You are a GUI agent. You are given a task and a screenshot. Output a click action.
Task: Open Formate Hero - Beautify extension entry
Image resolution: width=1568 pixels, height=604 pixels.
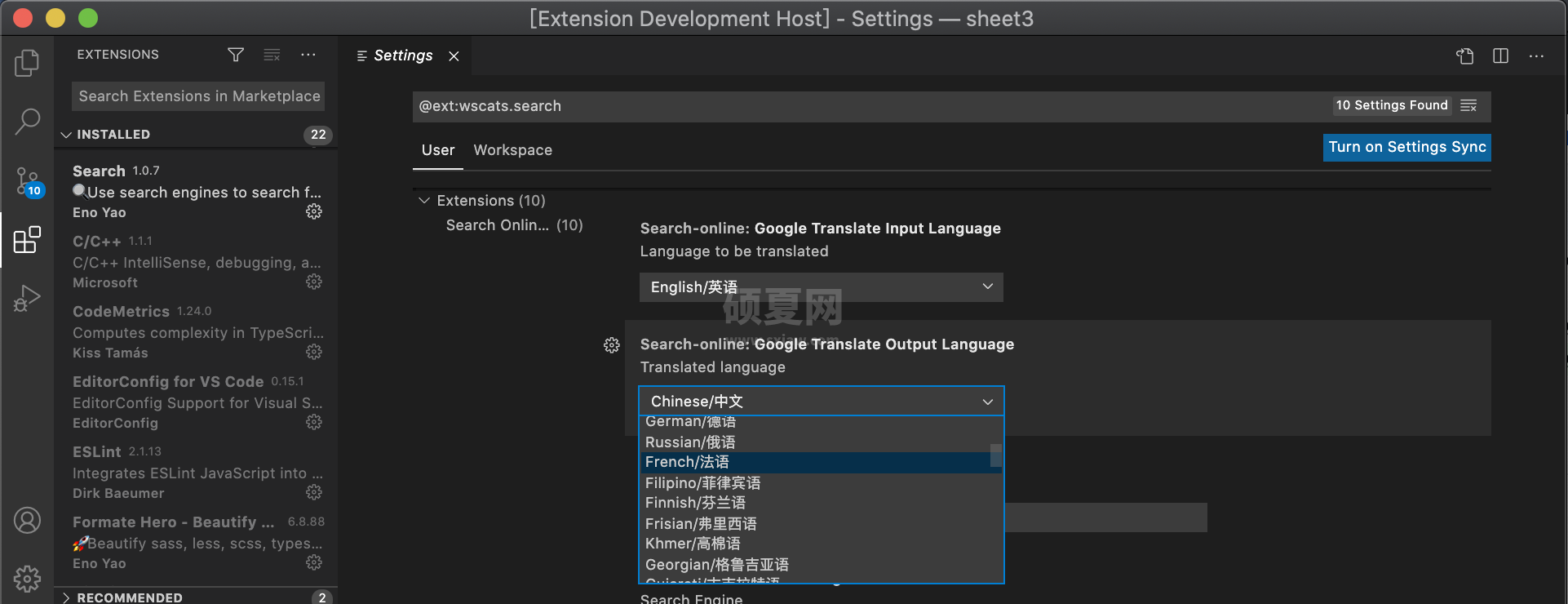pos(196,542)
